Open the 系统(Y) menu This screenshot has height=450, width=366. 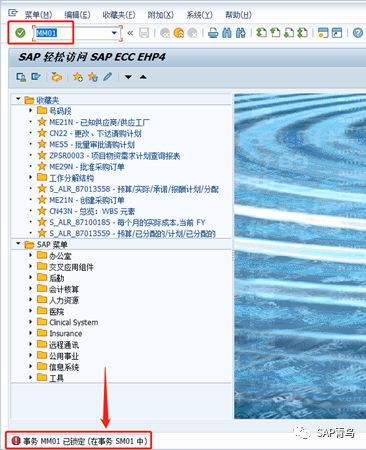[x=199, y=15]
